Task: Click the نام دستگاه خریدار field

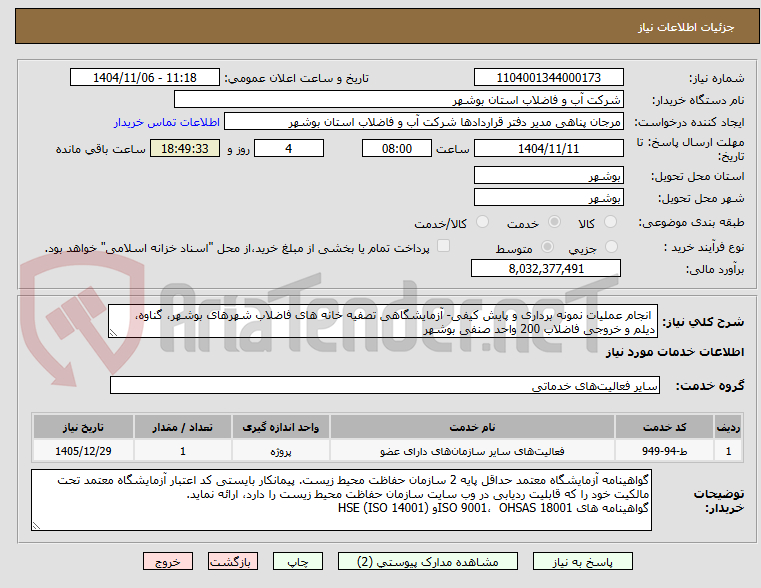Action: [399, 100]
